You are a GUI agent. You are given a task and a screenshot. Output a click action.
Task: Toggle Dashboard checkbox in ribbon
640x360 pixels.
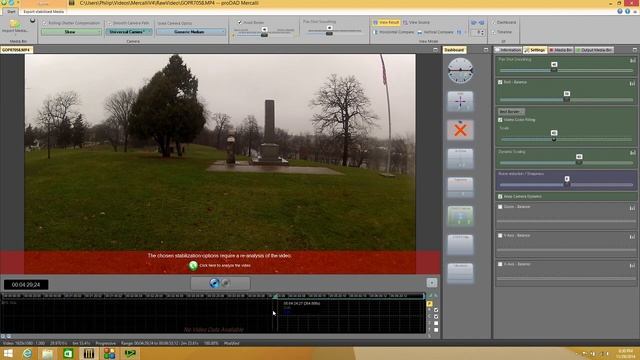coord(493,22)
